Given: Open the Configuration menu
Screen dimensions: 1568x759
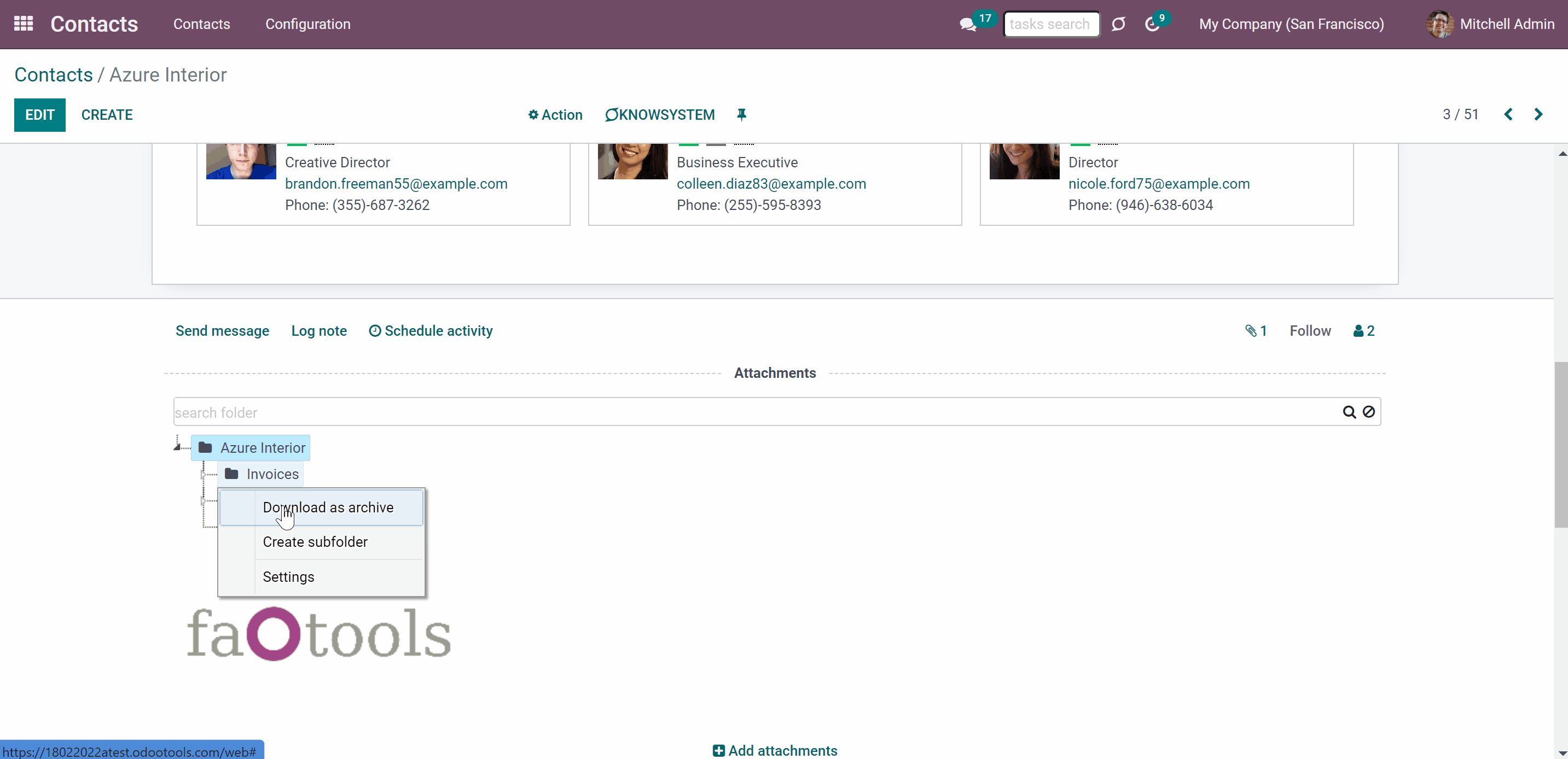Looking at the screenshot, I should [308, 24].
